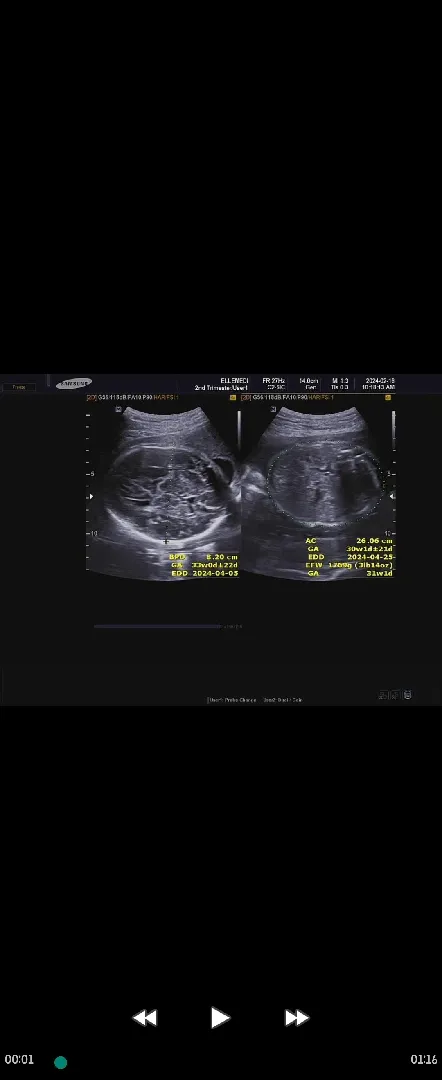This screenshot has height=1080, width=442.
Task: Start playback with the play button
Action: pos(220,1017)
